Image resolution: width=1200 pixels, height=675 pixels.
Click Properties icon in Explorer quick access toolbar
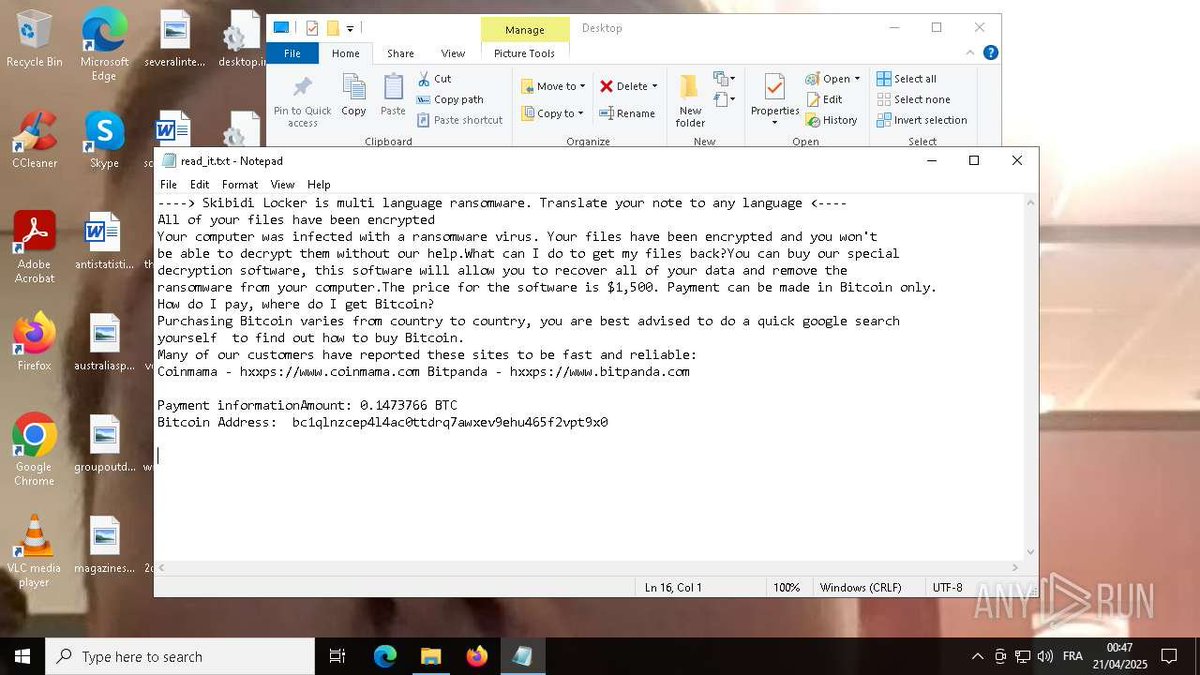pyautogui.click(x=311, y=28)
